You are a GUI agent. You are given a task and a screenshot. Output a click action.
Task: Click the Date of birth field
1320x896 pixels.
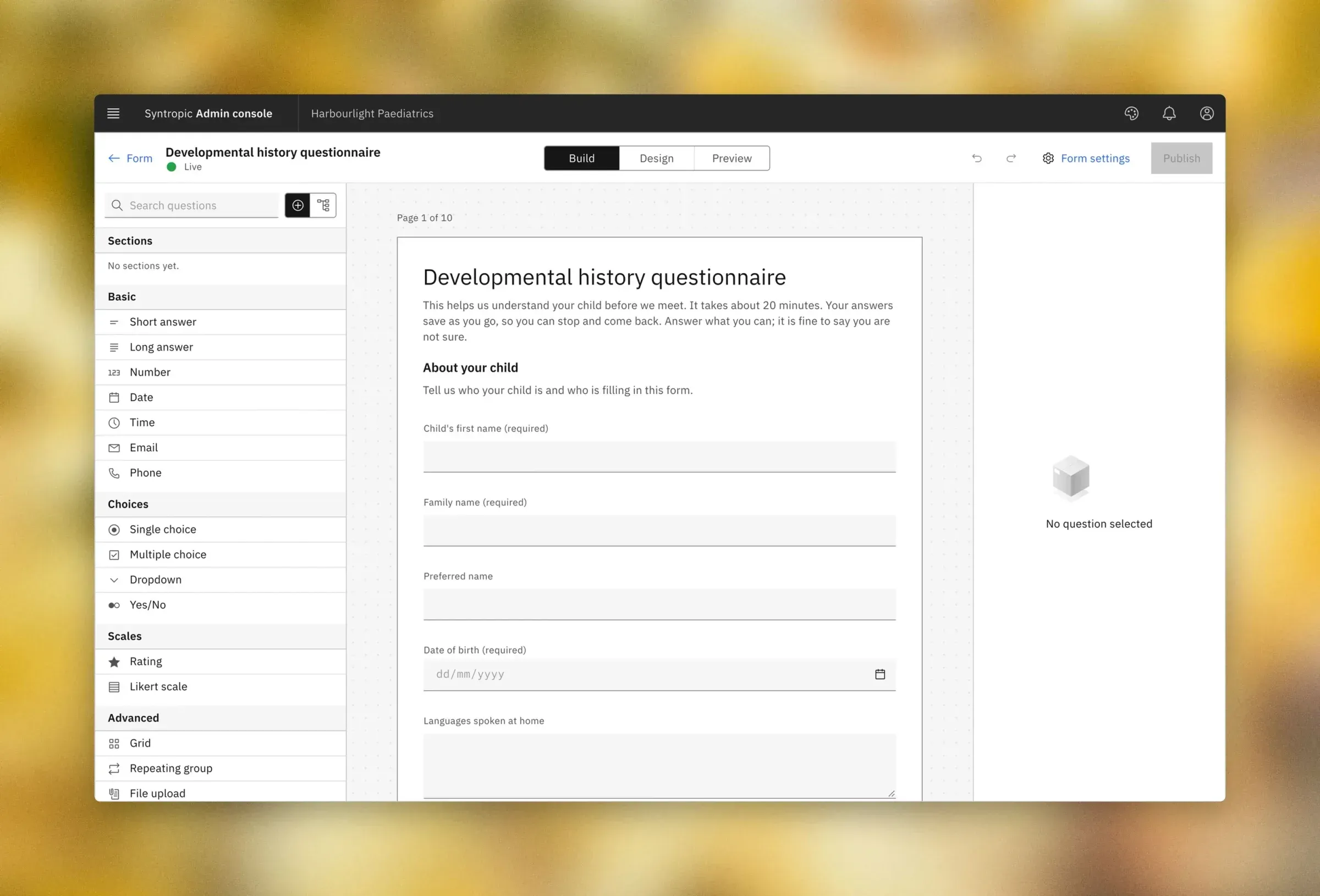[x=659, y=674]
